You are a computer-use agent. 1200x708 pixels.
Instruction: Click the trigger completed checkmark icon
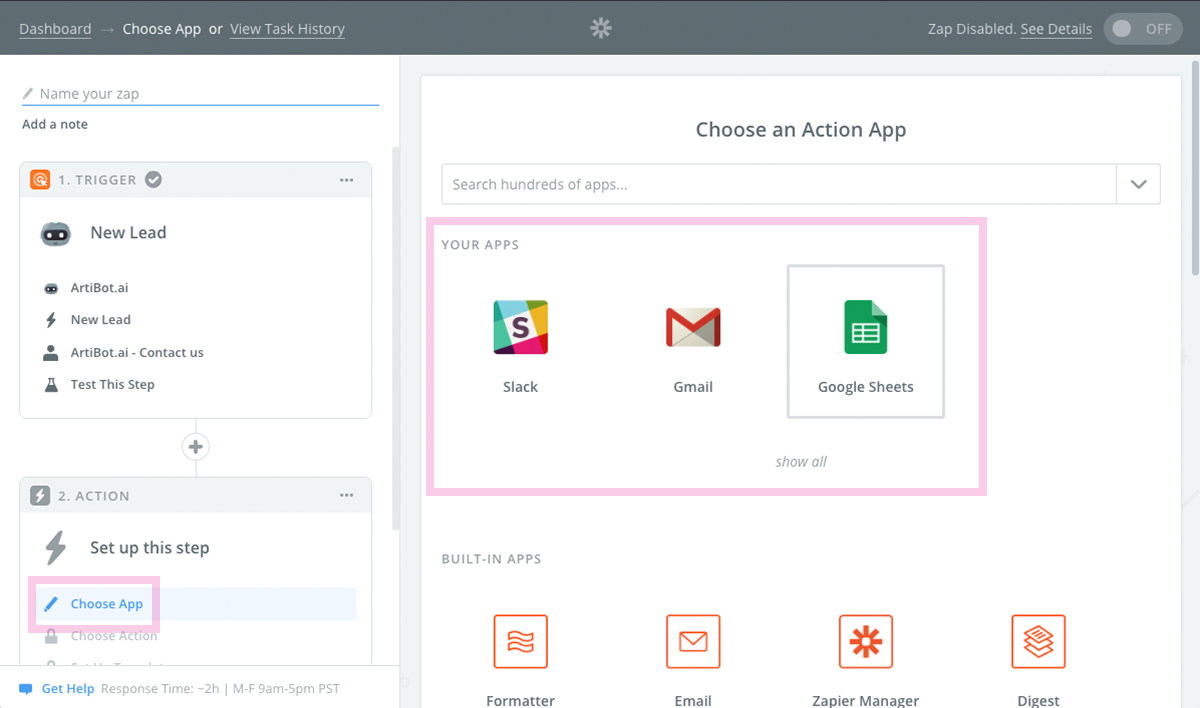[153, 180]
